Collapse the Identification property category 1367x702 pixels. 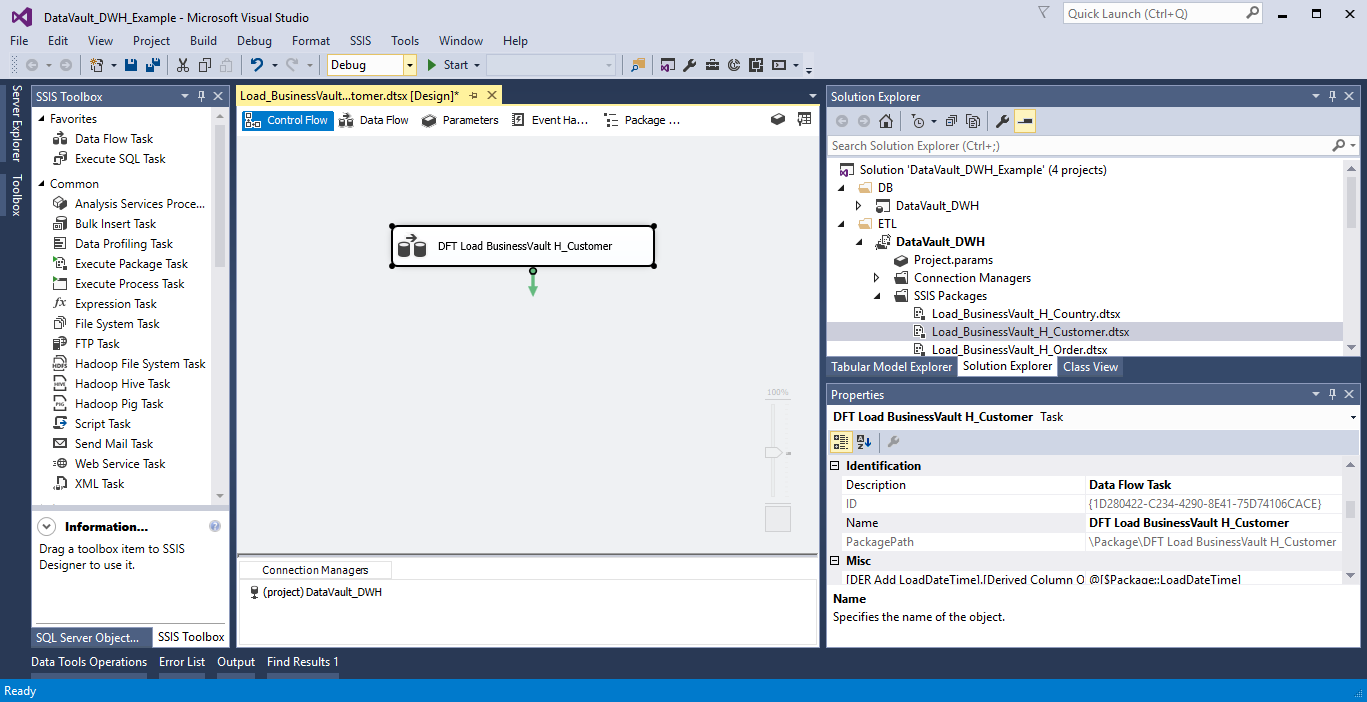click(x=836, y=466)
